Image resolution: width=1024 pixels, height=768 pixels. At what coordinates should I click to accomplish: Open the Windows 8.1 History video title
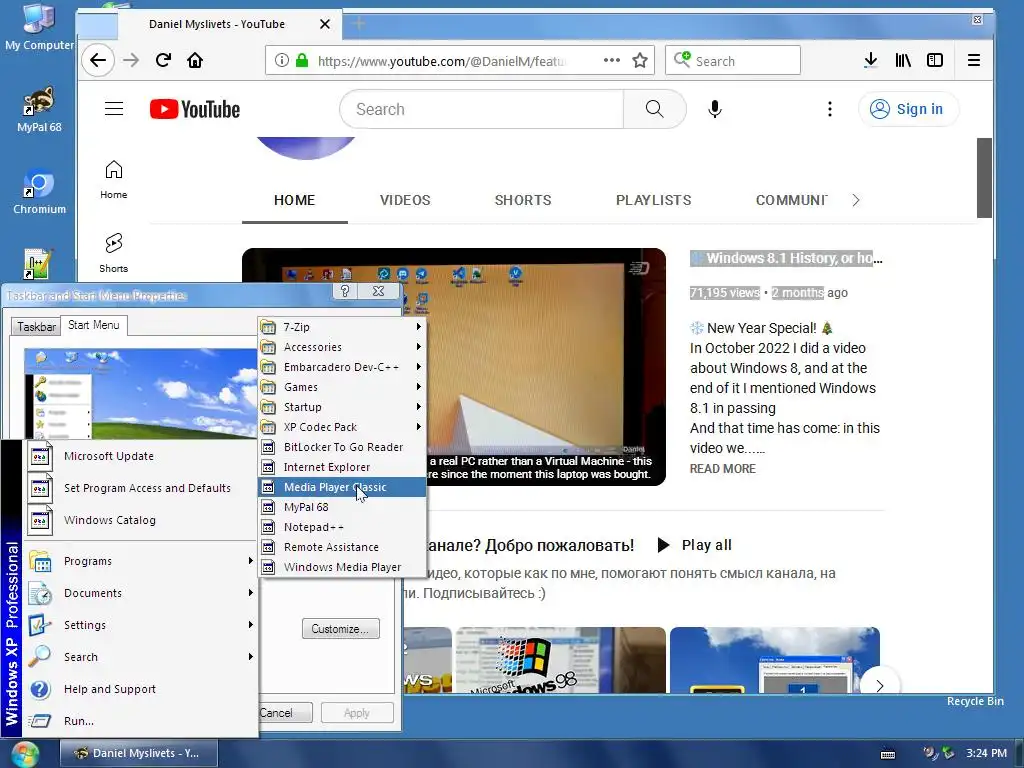tap(786, 259)
